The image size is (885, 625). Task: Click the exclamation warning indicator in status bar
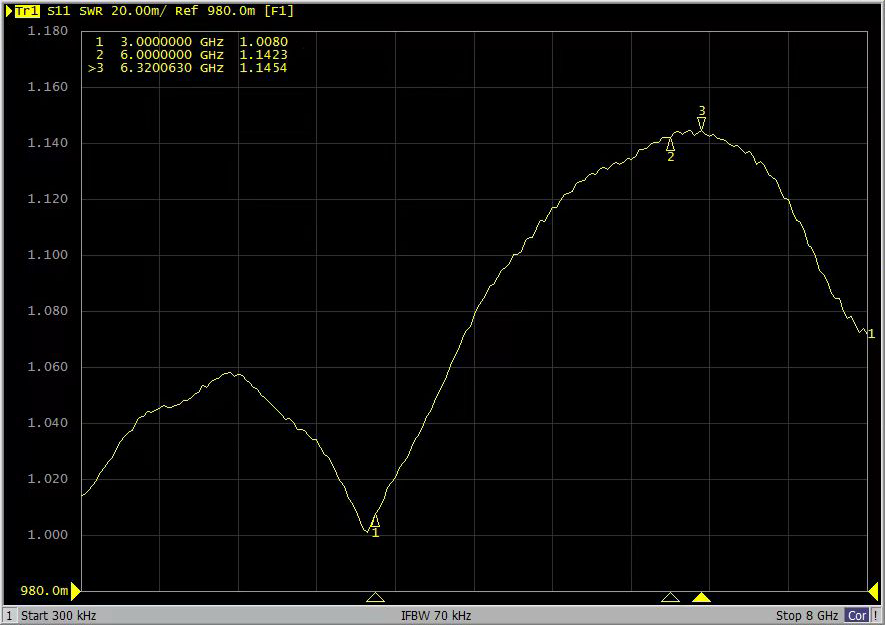877,616
